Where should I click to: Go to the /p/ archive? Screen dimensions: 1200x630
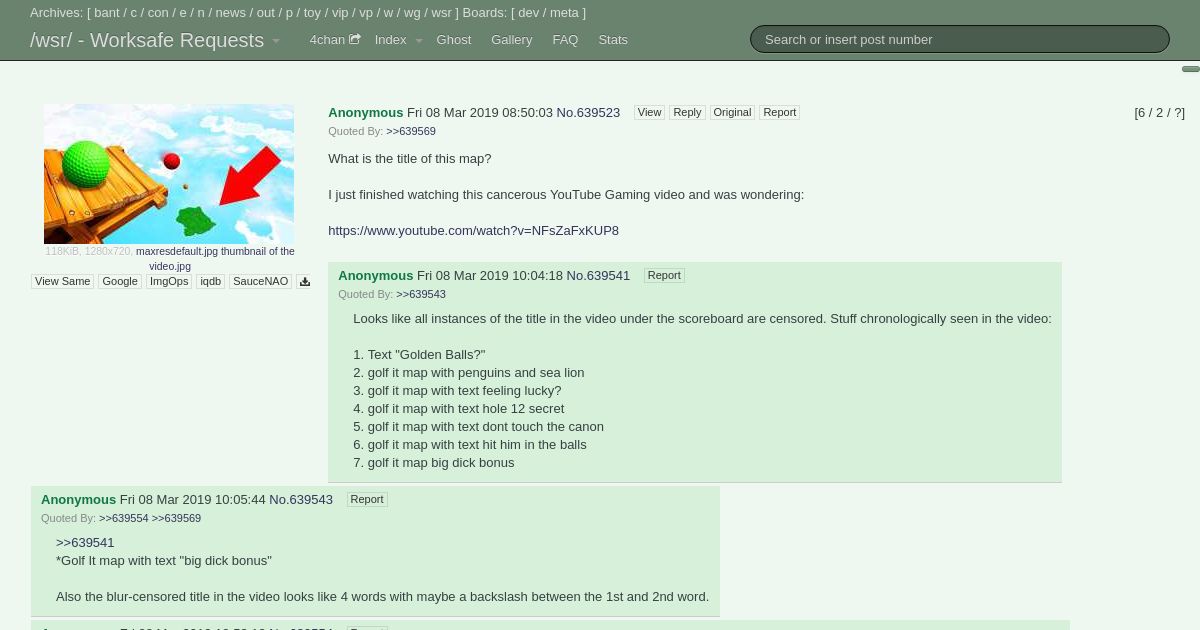tap(289, 13)
